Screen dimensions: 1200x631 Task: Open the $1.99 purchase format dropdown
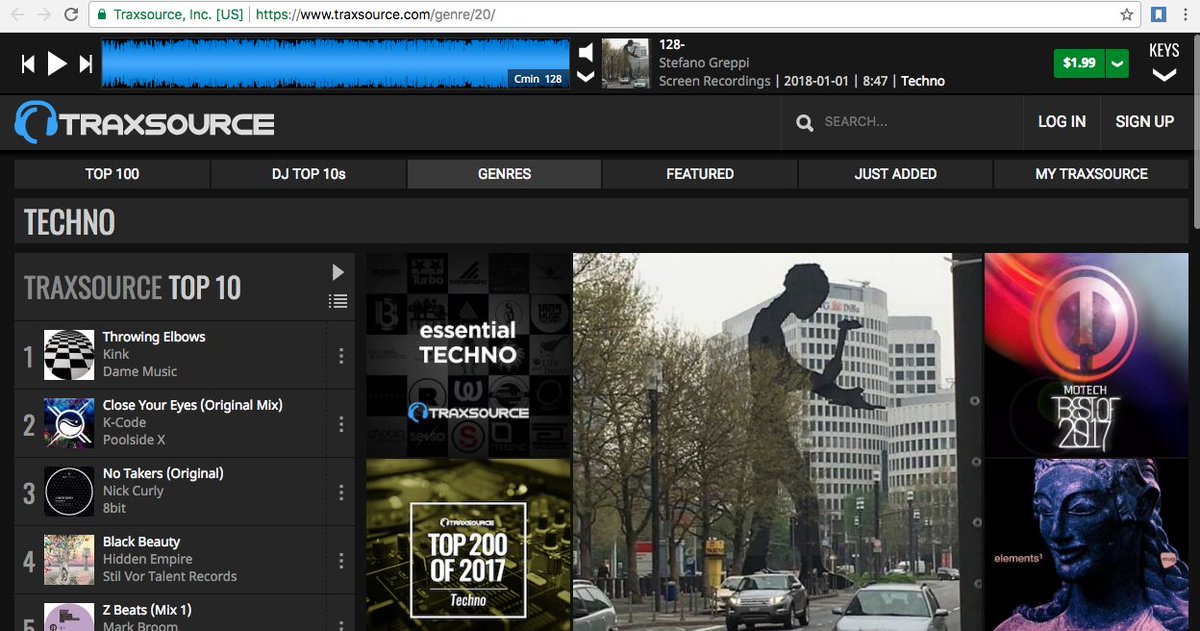click(1117, 62)
